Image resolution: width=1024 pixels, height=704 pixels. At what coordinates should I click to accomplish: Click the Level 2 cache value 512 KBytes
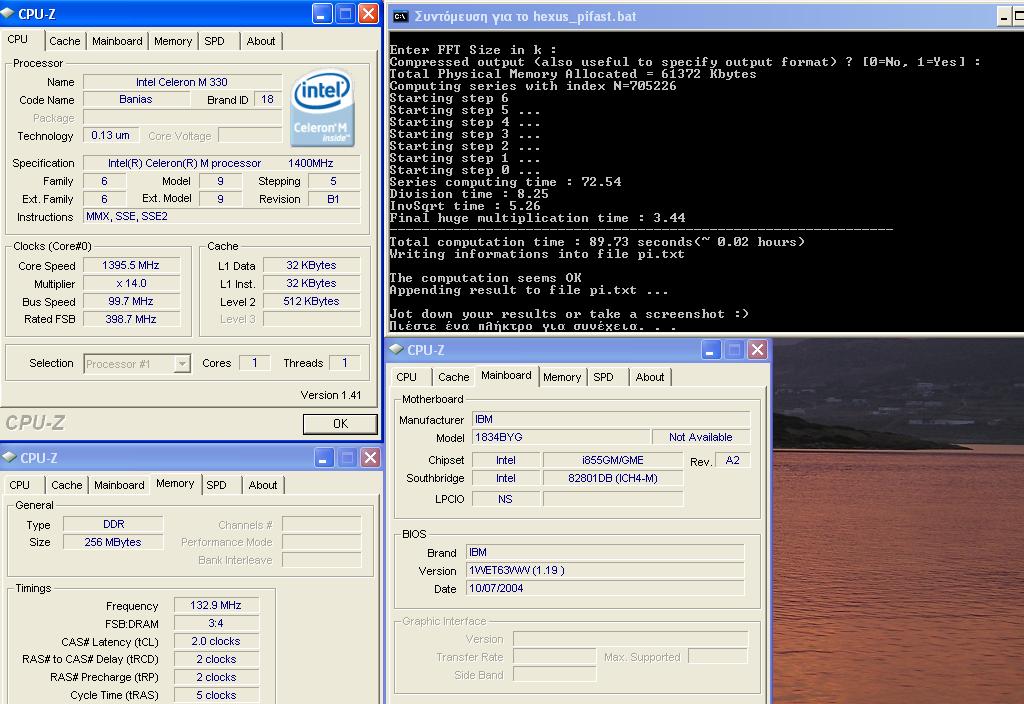(x=311, y=301)
